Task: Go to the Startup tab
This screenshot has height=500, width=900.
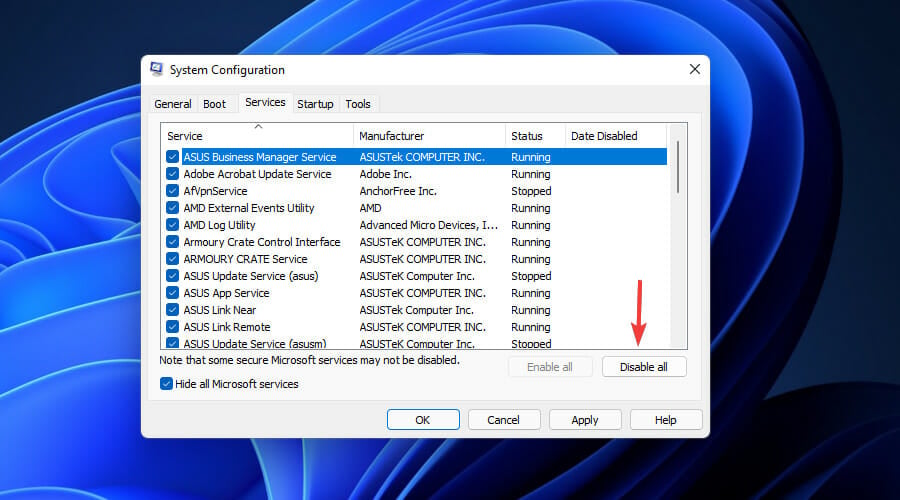Action: [315, 104]
